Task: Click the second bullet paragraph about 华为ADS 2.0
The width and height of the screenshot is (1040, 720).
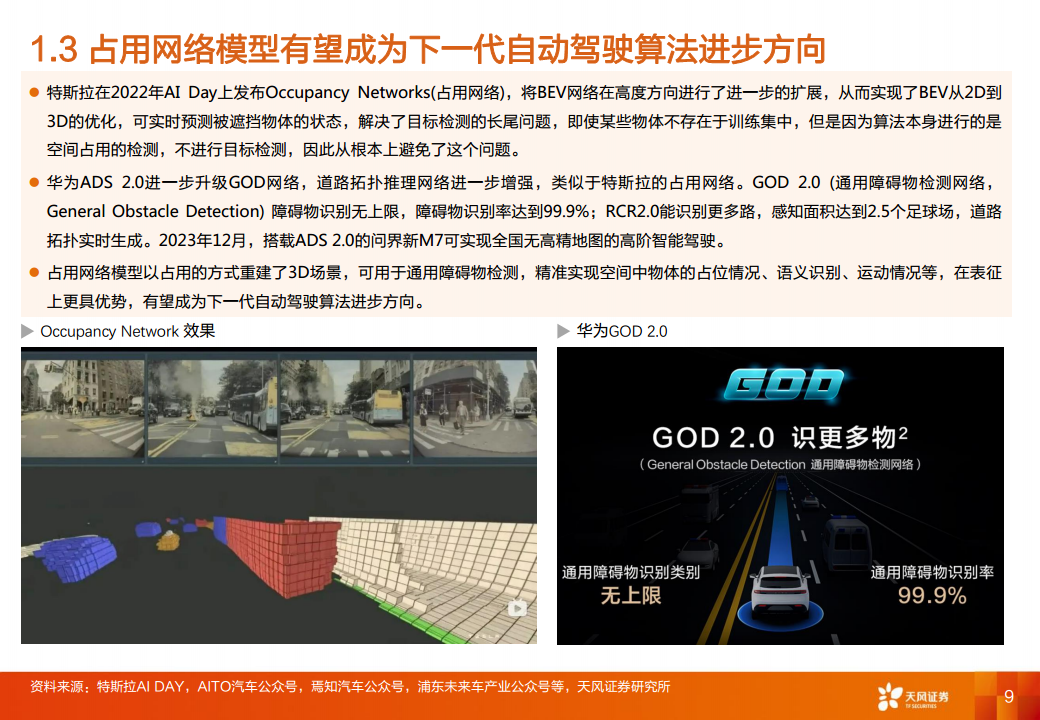Action: (x=524, y=211)
